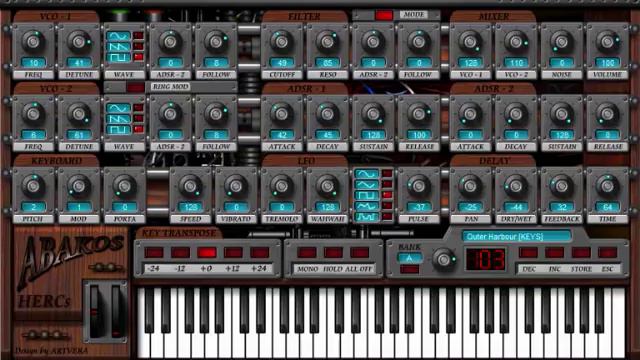Enable the -24 key transpose LED
640x360 pixels.
click(154, 252)
